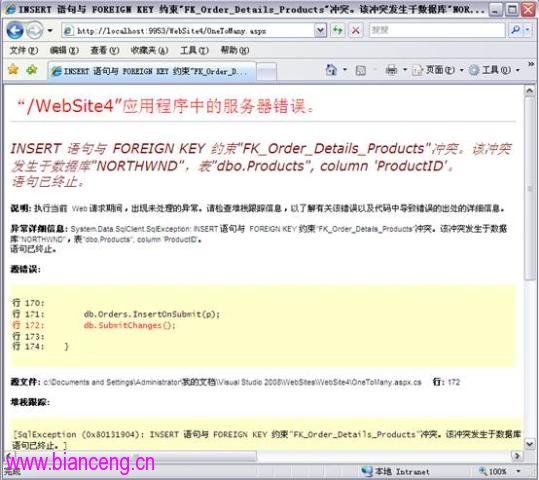Open the Print options dropdown arrow
This screenshot has height=480, width=539.
[405, 70]
